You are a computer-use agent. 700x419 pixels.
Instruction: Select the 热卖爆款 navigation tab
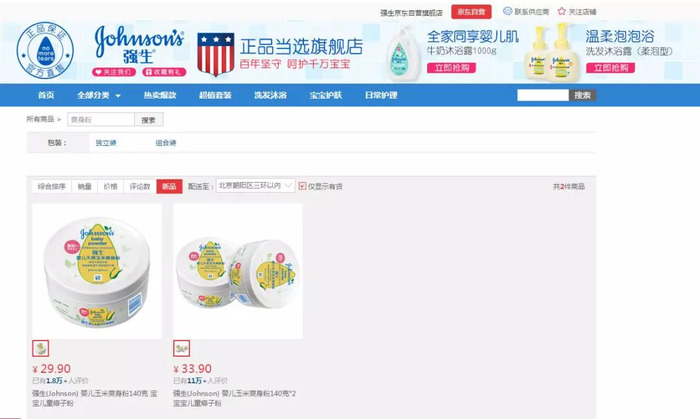[160, 95]
